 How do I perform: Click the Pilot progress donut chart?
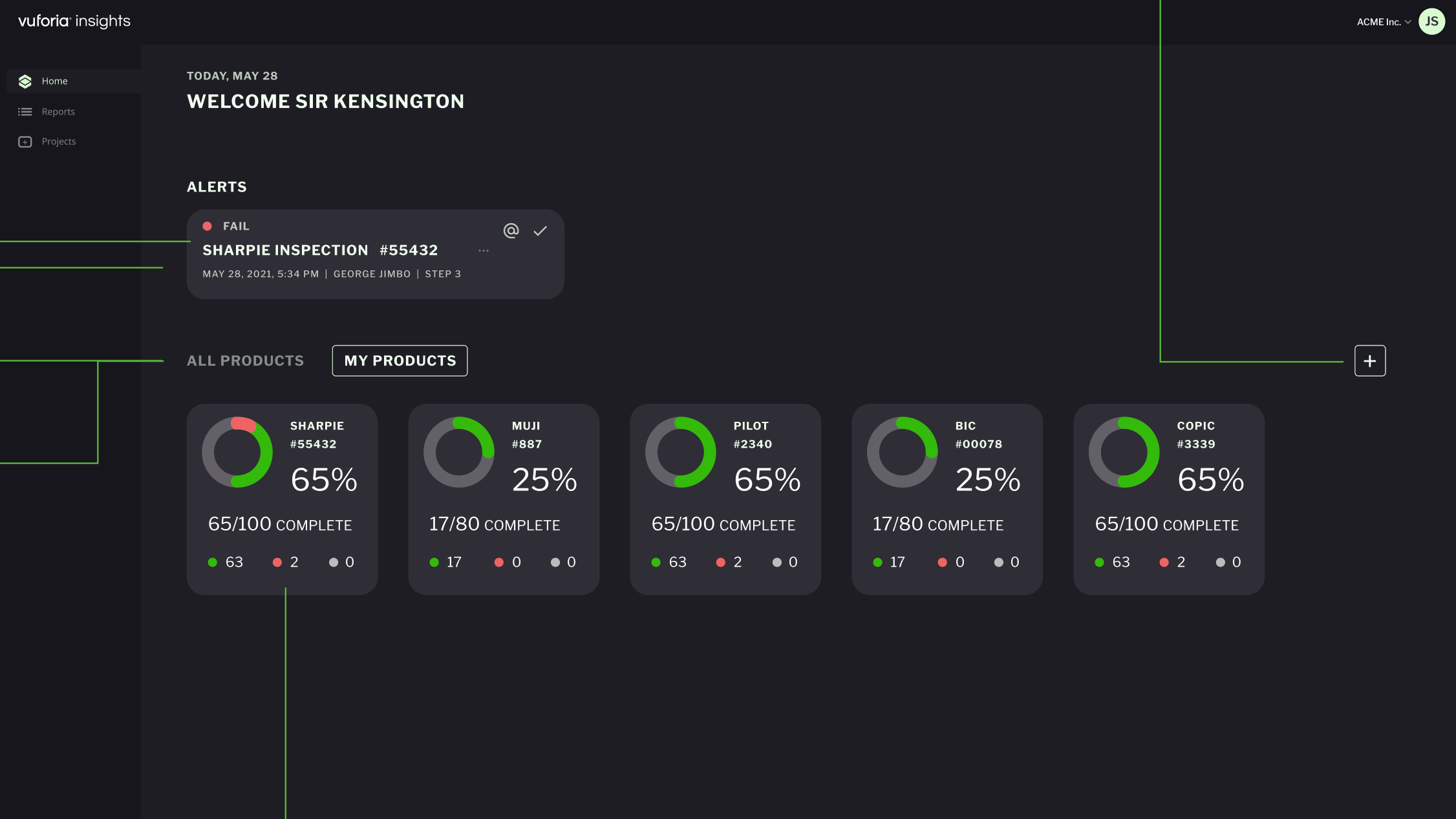[681, 452]
